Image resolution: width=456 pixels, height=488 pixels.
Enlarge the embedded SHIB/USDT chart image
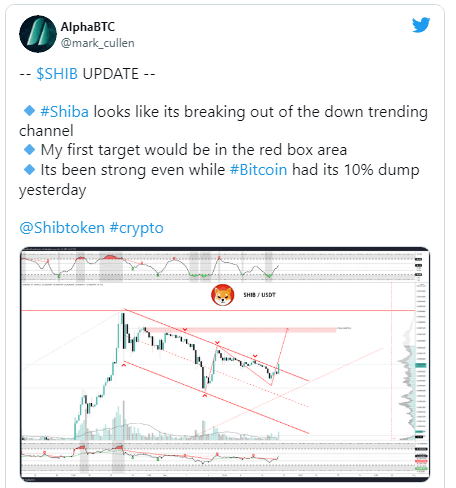point(225,364)
